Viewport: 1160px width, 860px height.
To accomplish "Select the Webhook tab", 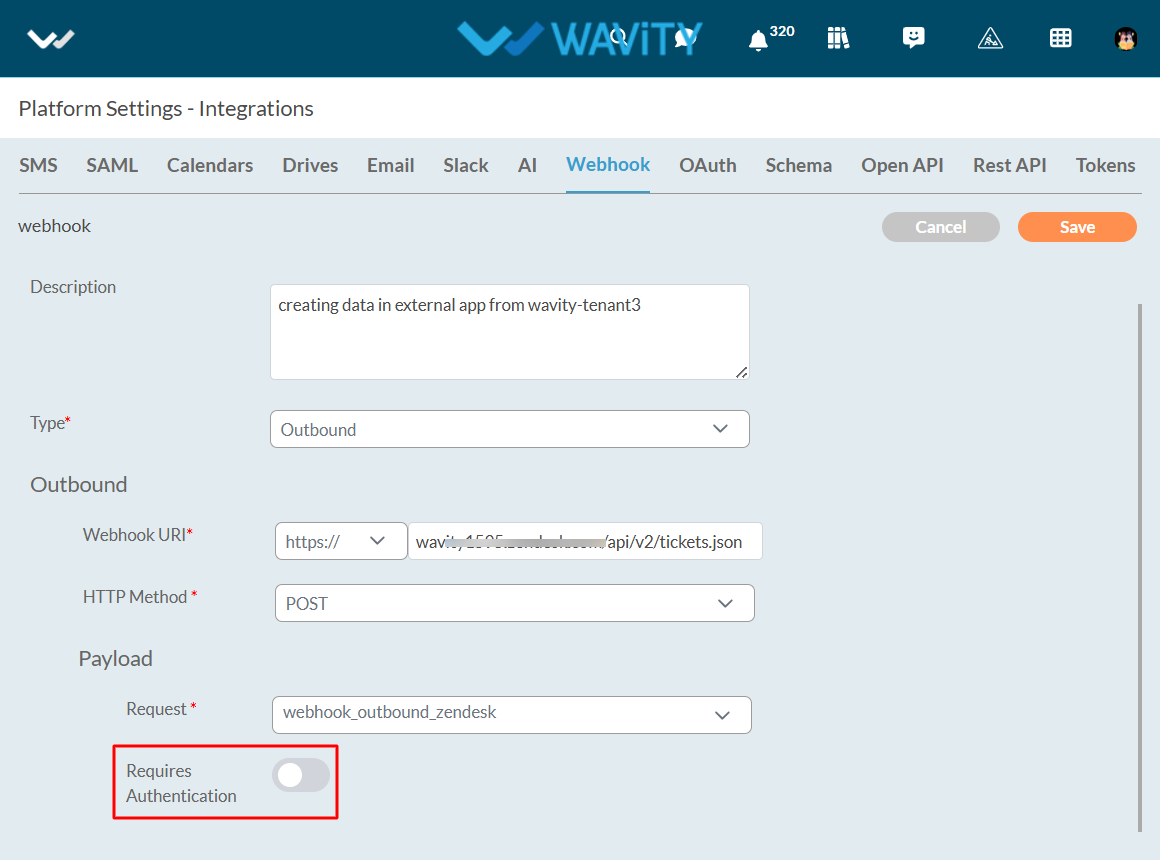I will (608, 164).
